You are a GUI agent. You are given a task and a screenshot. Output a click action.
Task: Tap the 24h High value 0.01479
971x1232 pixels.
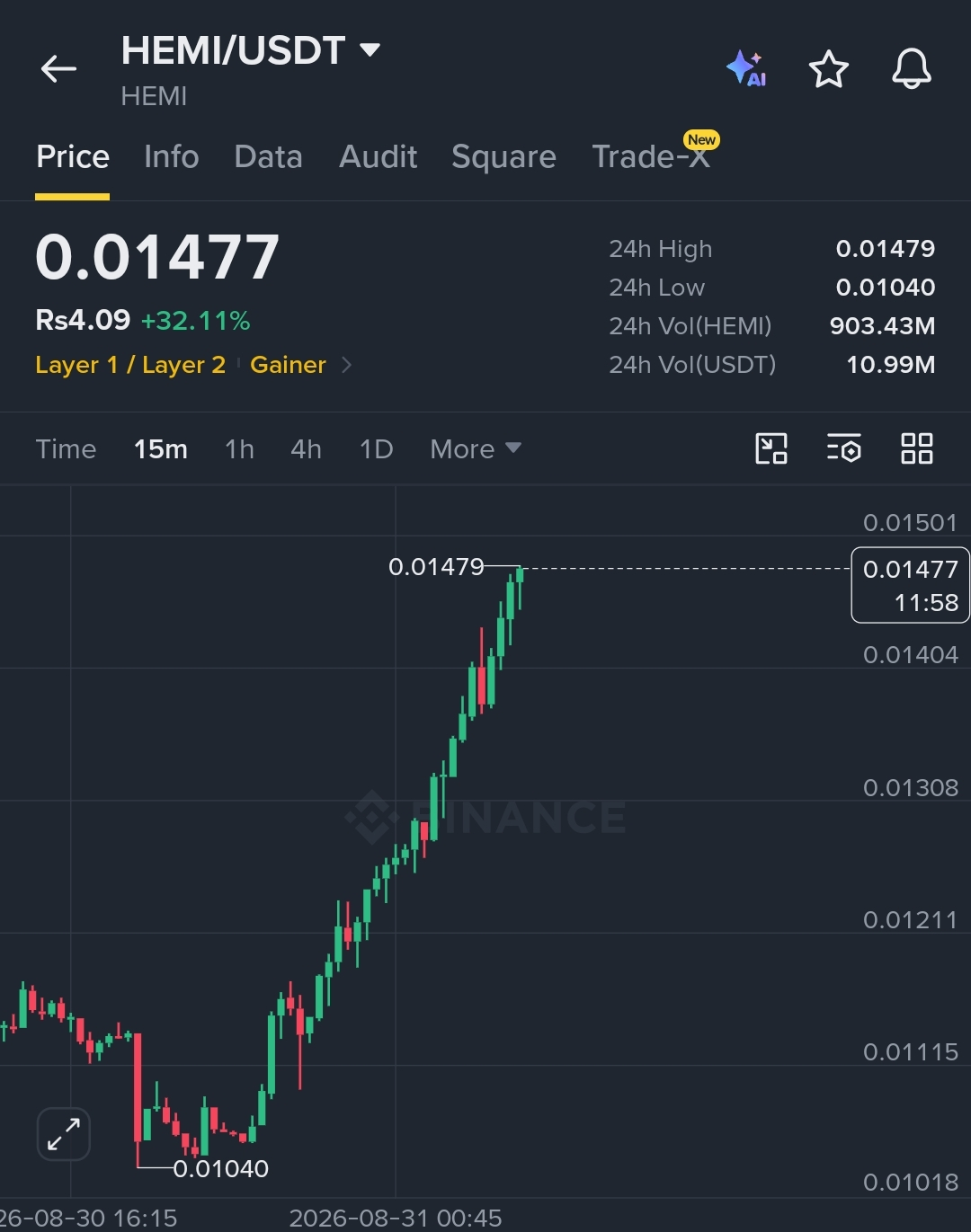pyautogui.click(x=886, y=249)
